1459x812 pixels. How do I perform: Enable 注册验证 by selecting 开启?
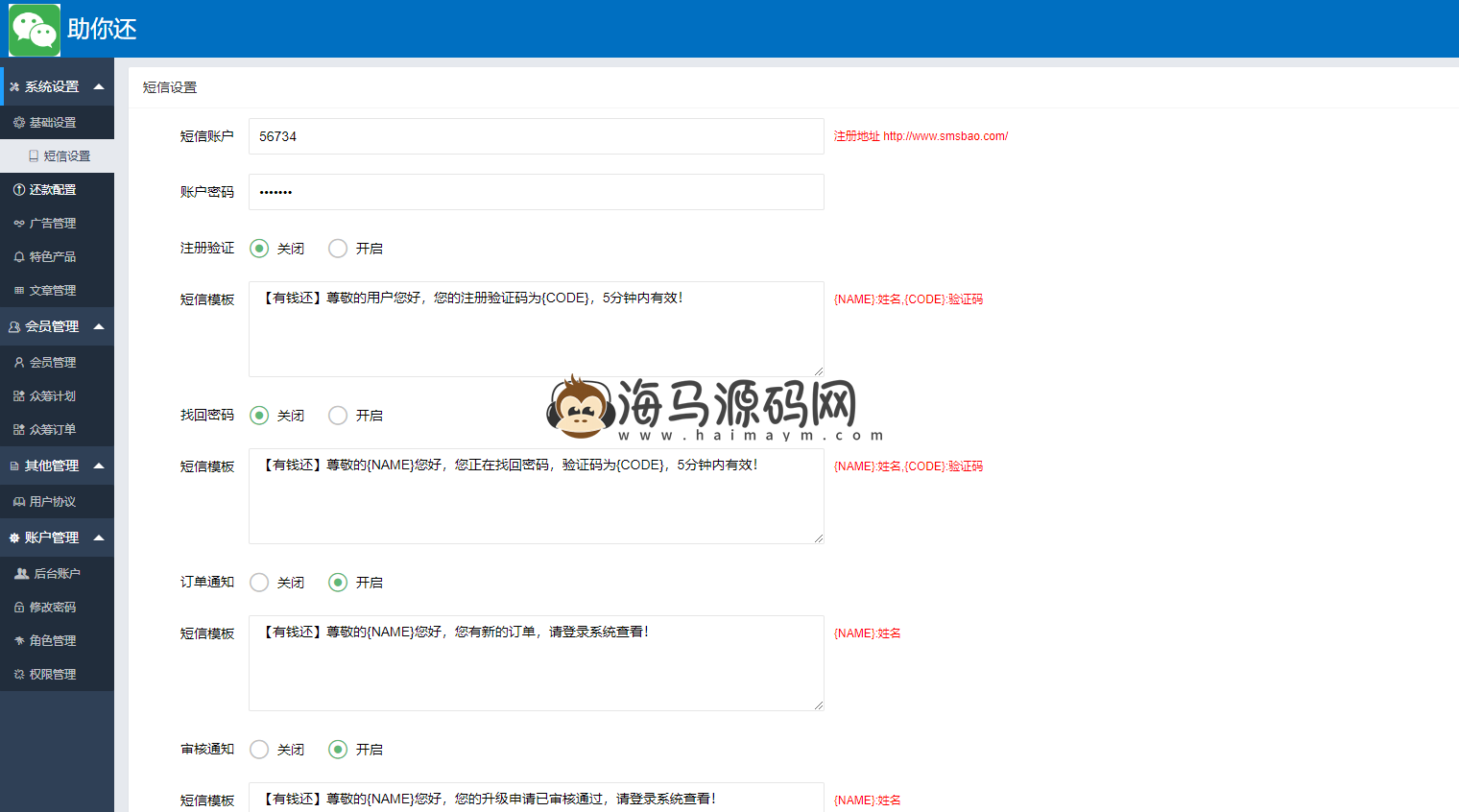click(x=338, y=249)
